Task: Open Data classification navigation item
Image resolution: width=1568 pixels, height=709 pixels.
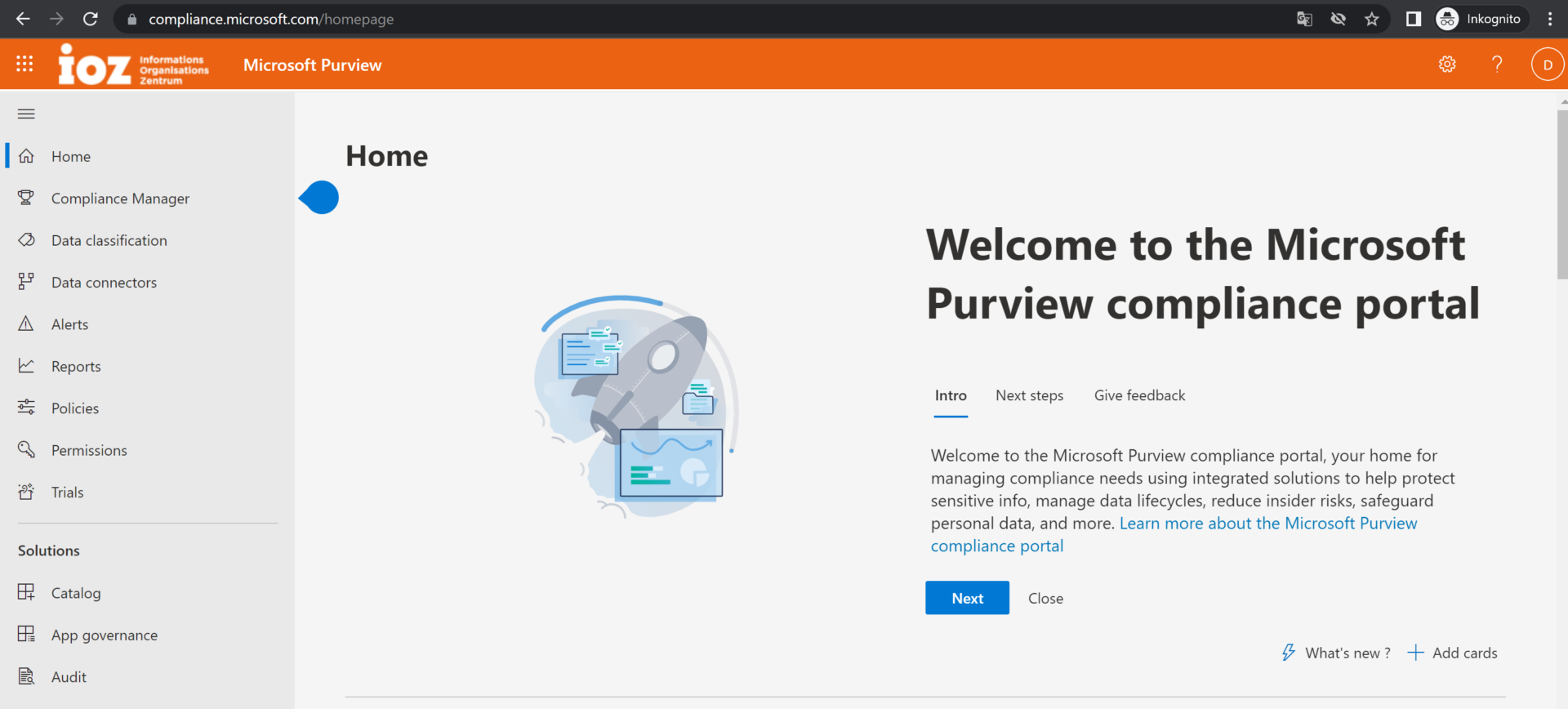Action: tap(147, 240)
